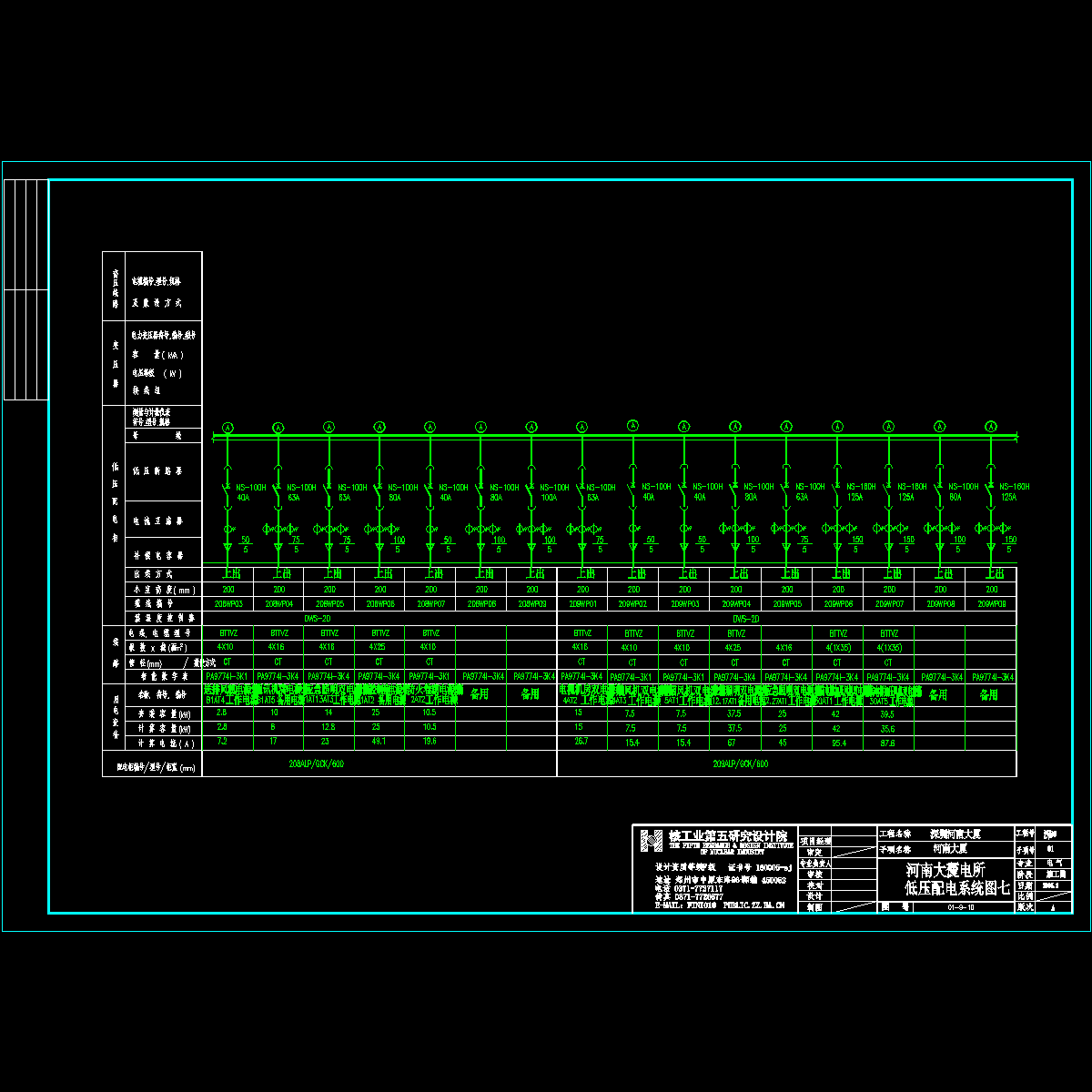1092x1092 pixels.
Task: Select the 4(1X35) cable cell under 209WP06
Action: click(837, 648)
